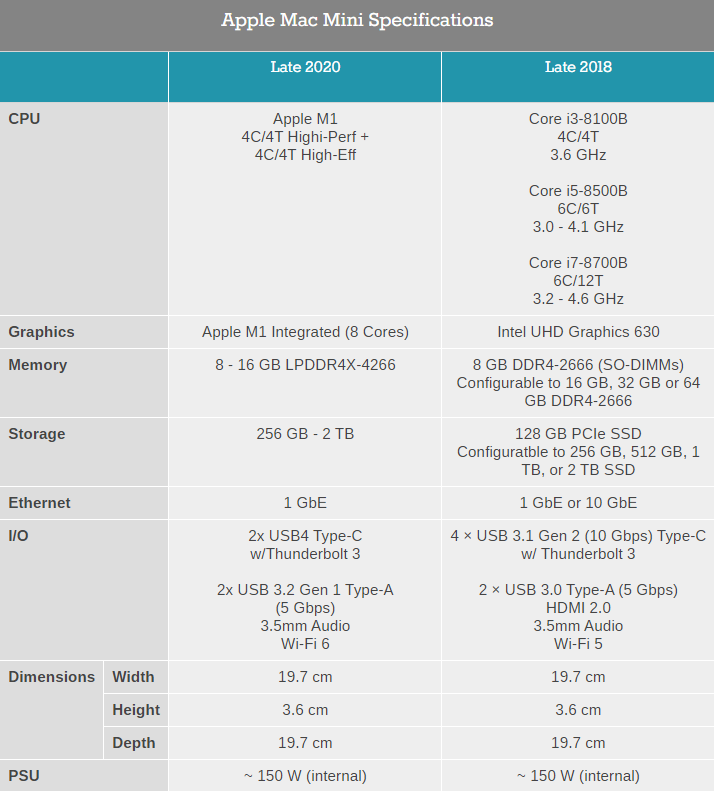Click 'Core i3-8100B' text

[x=578, y=119]
